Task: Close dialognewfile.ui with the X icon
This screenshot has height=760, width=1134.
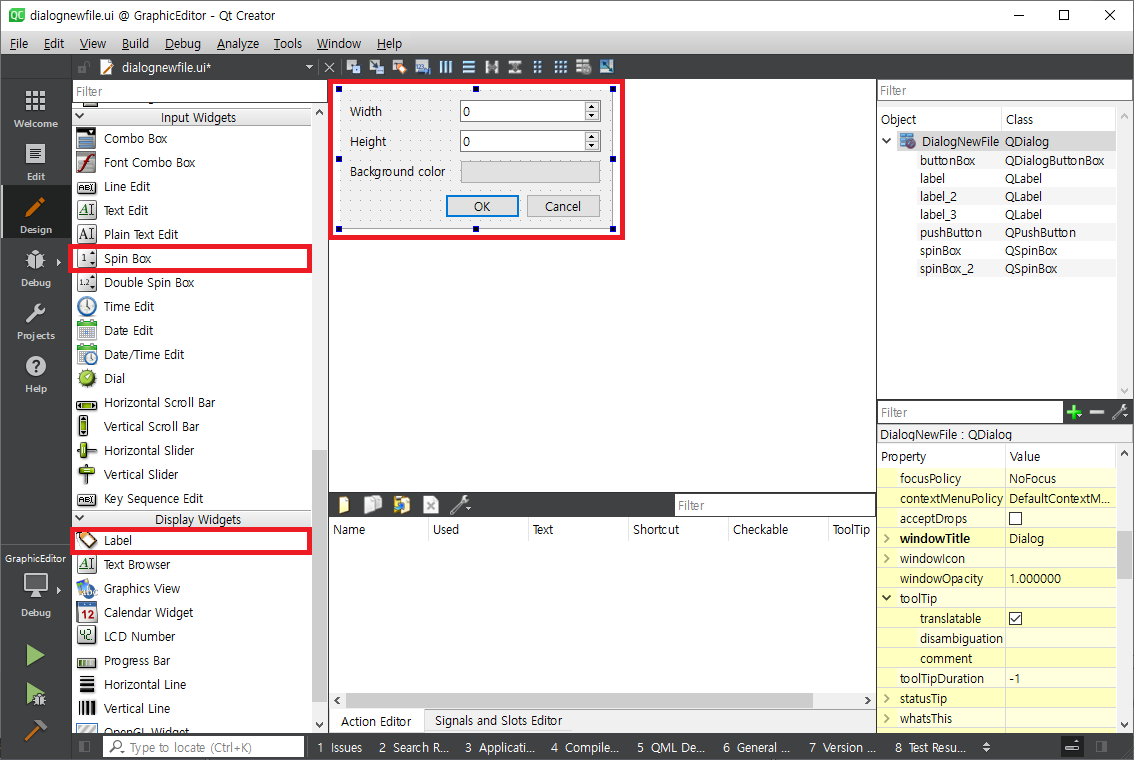Action: [329, 67]
